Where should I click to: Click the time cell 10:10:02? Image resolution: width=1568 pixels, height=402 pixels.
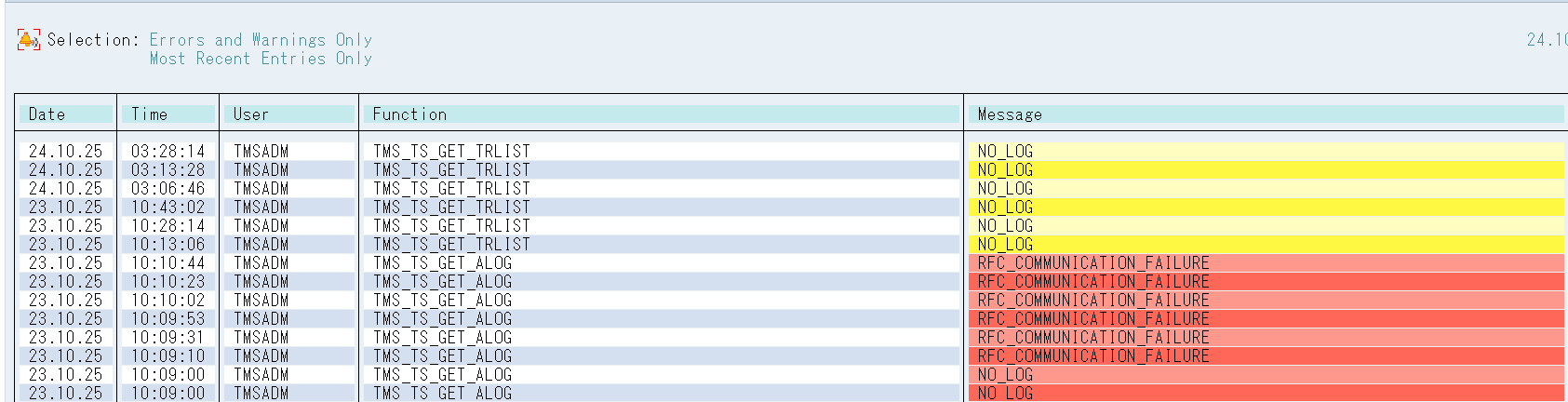168,300
